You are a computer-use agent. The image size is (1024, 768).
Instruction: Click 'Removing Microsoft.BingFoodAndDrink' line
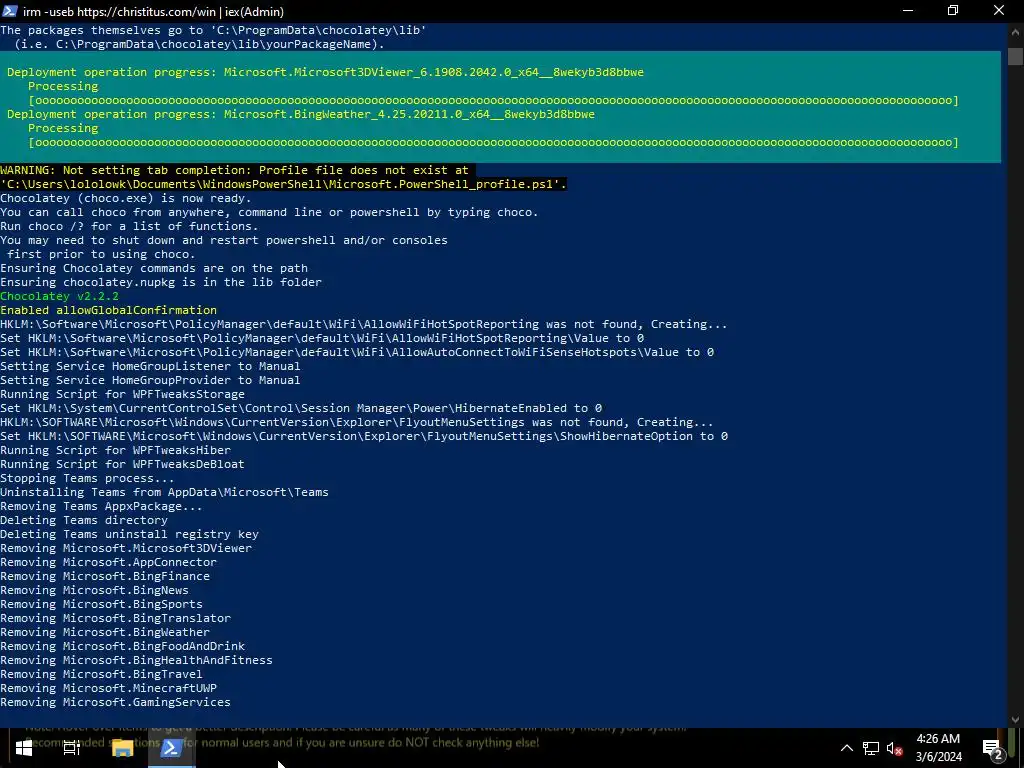tap(123, 646)
